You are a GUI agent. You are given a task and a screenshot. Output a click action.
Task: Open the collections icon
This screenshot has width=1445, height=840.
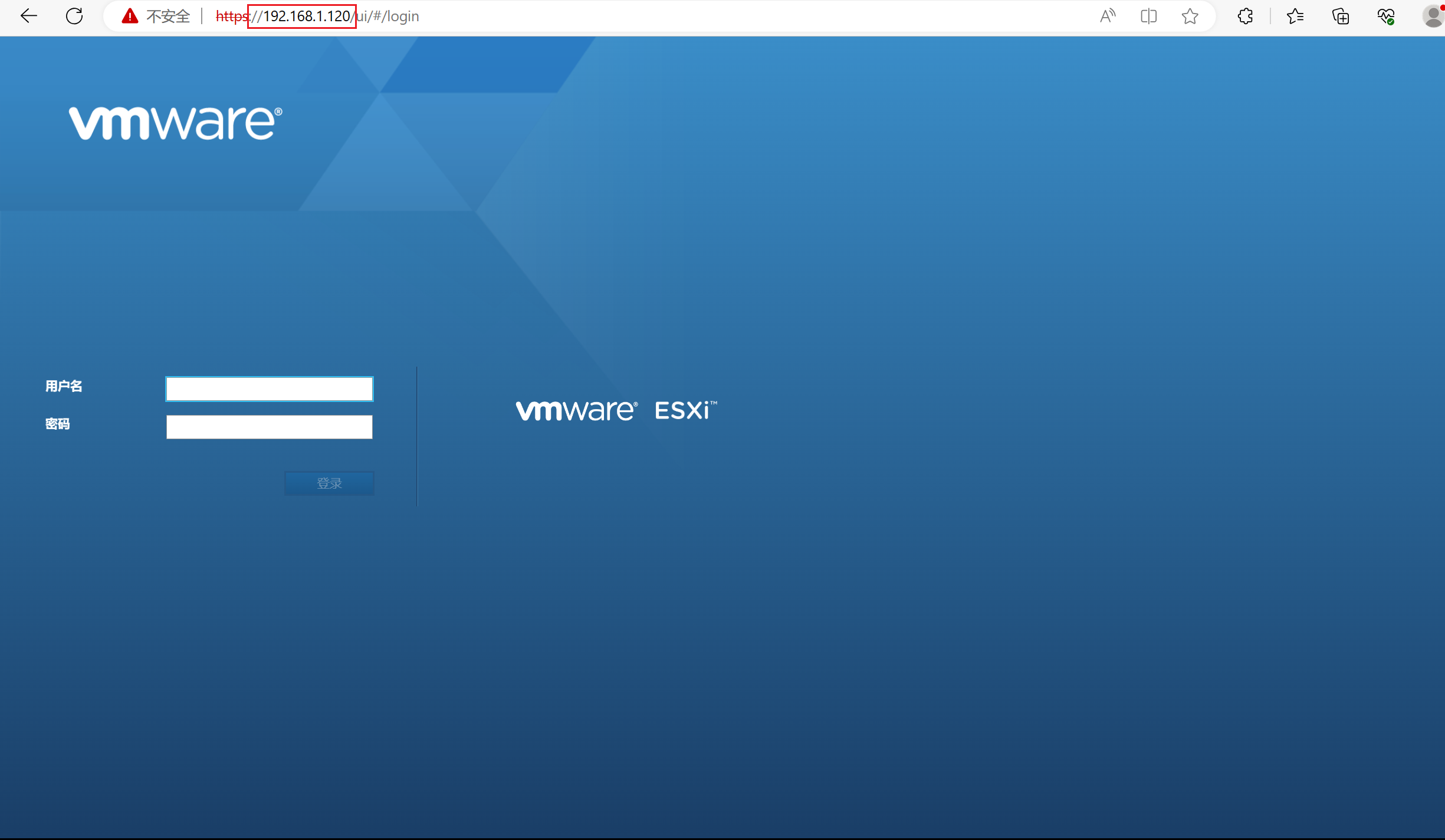(x=1341, y=16)
